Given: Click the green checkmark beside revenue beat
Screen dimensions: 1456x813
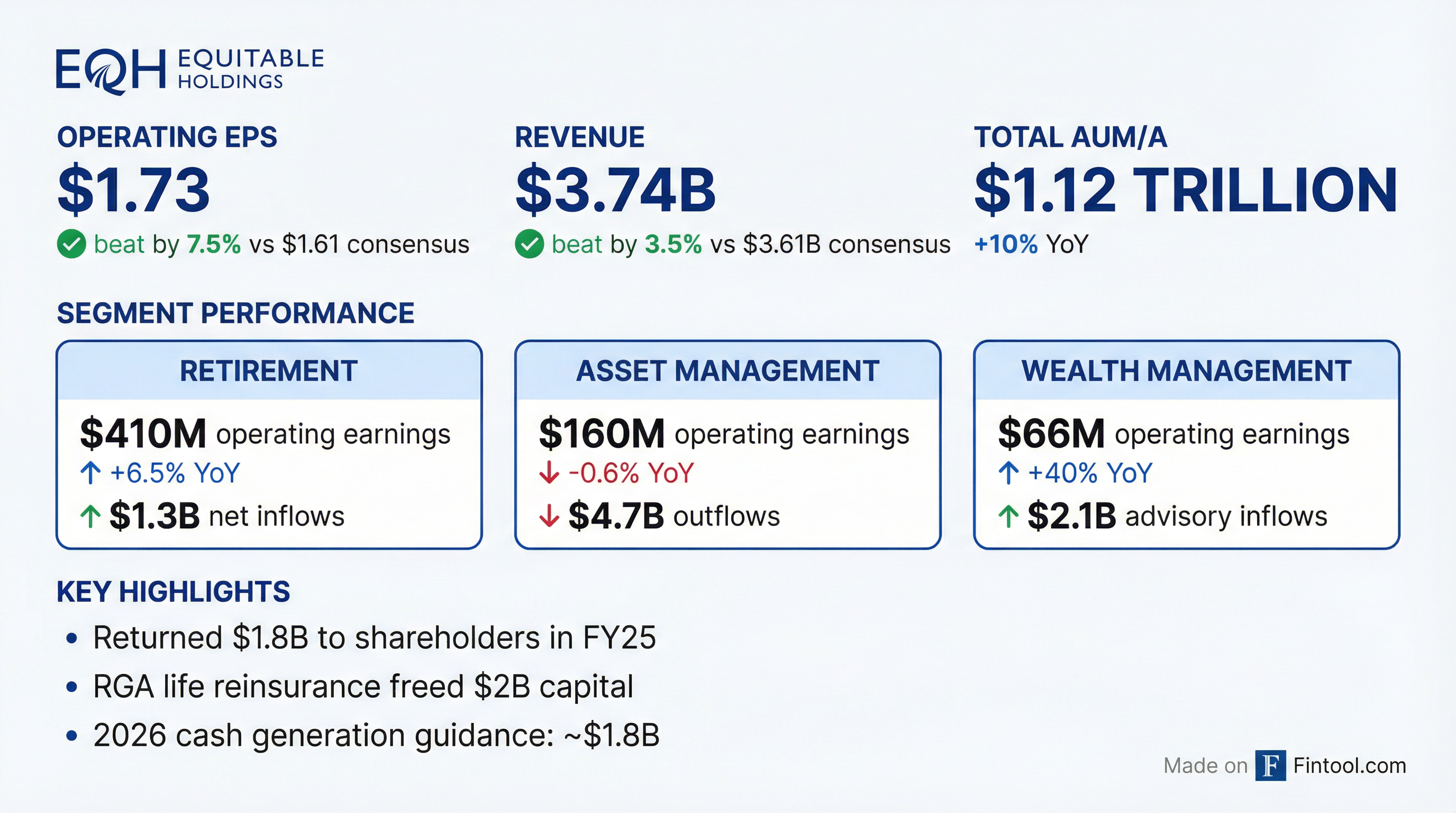Looking at the screenshot, I should pyautogui.click(x=530, y=244).
